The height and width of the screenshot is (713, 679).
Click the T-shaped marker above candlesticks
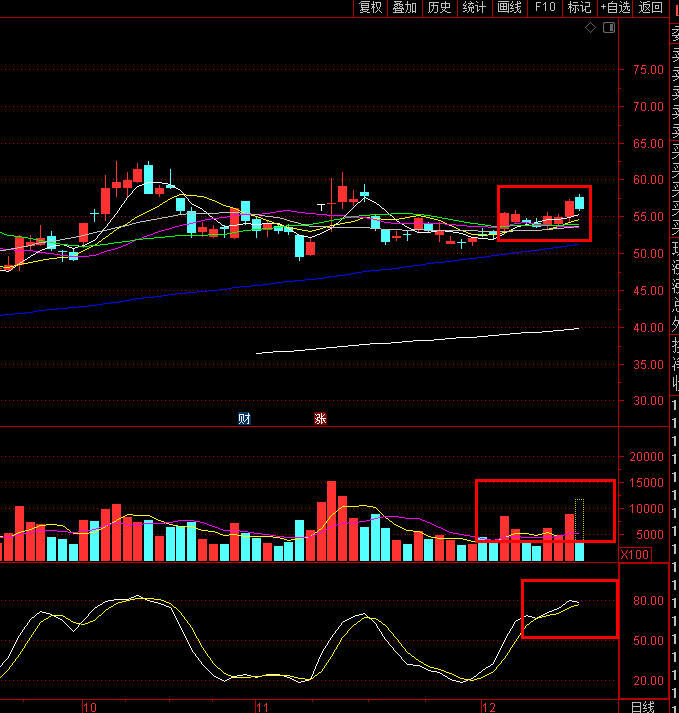point(321,207)
